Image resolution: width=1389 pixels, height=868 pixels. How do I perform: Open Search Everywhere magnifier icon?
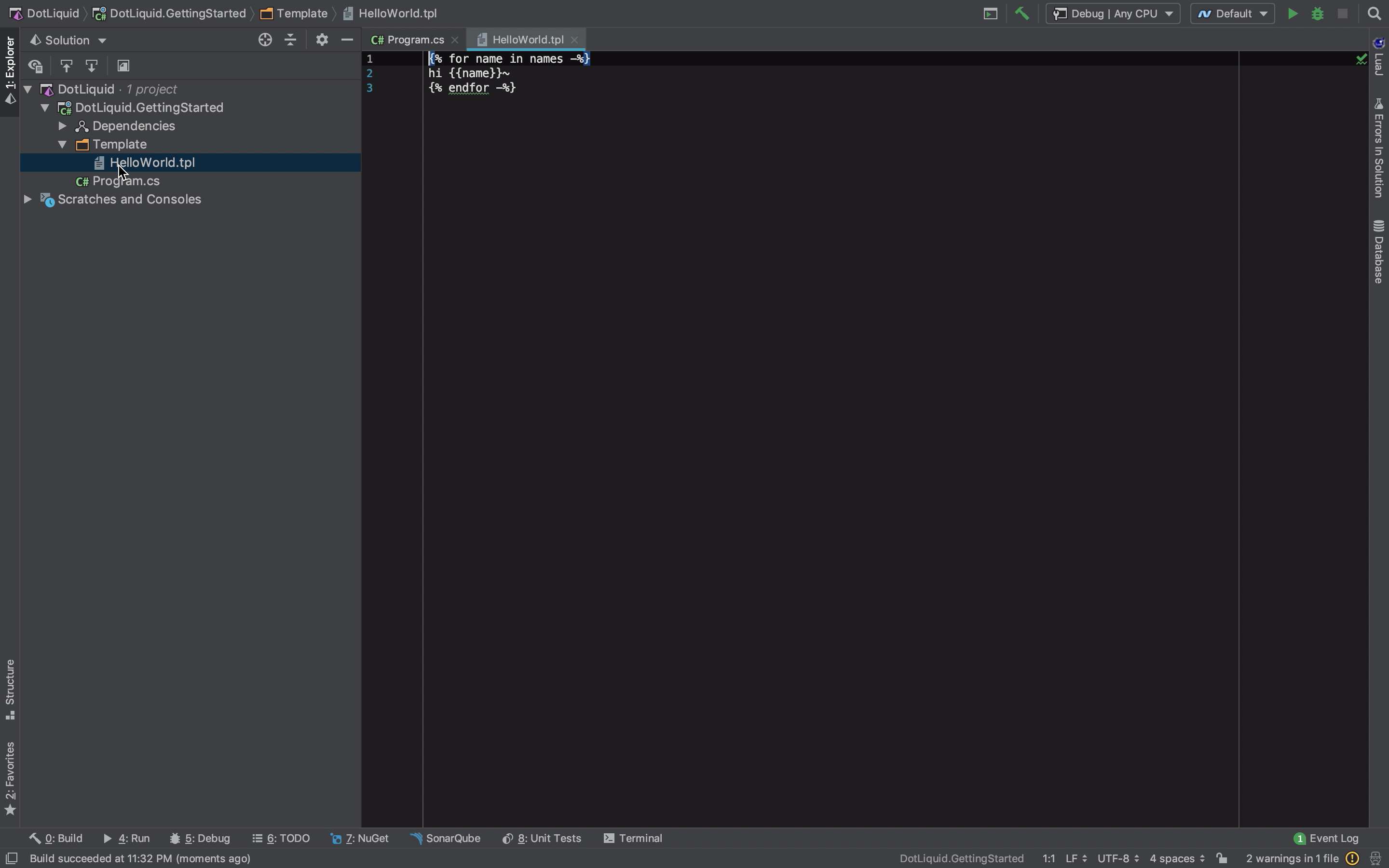tap(1374, 14)
